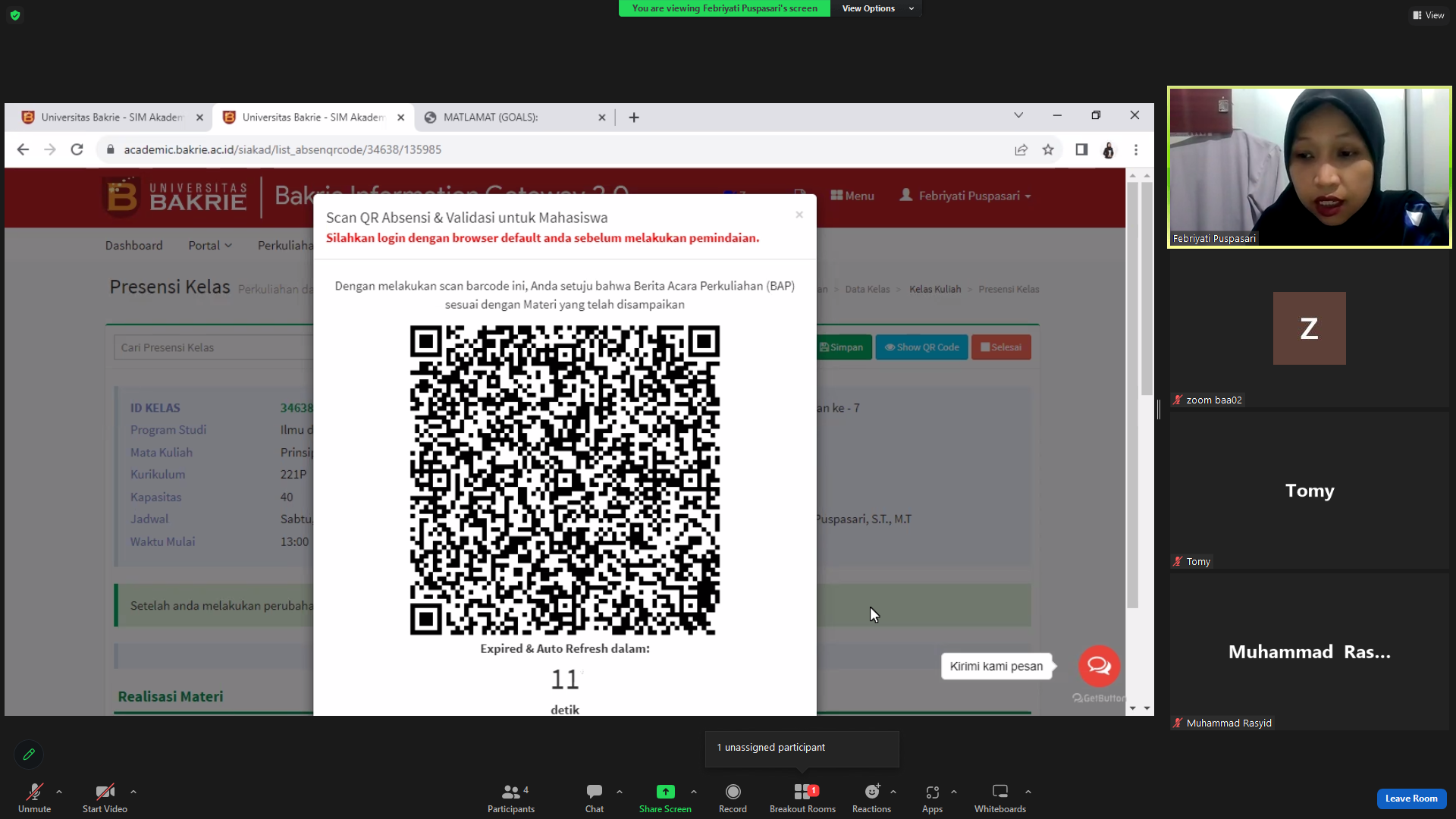Close the QR Absensi dialog
This screenshot has width=1456, height=819.
point(799,215)
